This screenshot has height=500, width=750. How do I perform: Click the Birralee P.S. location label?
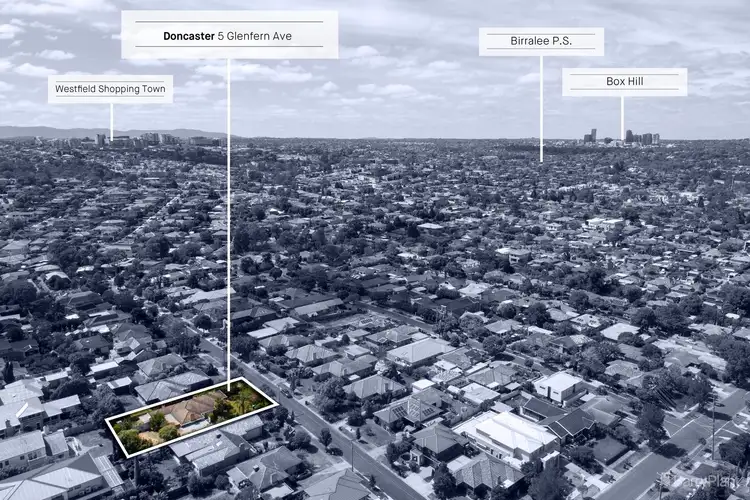click(x=541, y=42)
